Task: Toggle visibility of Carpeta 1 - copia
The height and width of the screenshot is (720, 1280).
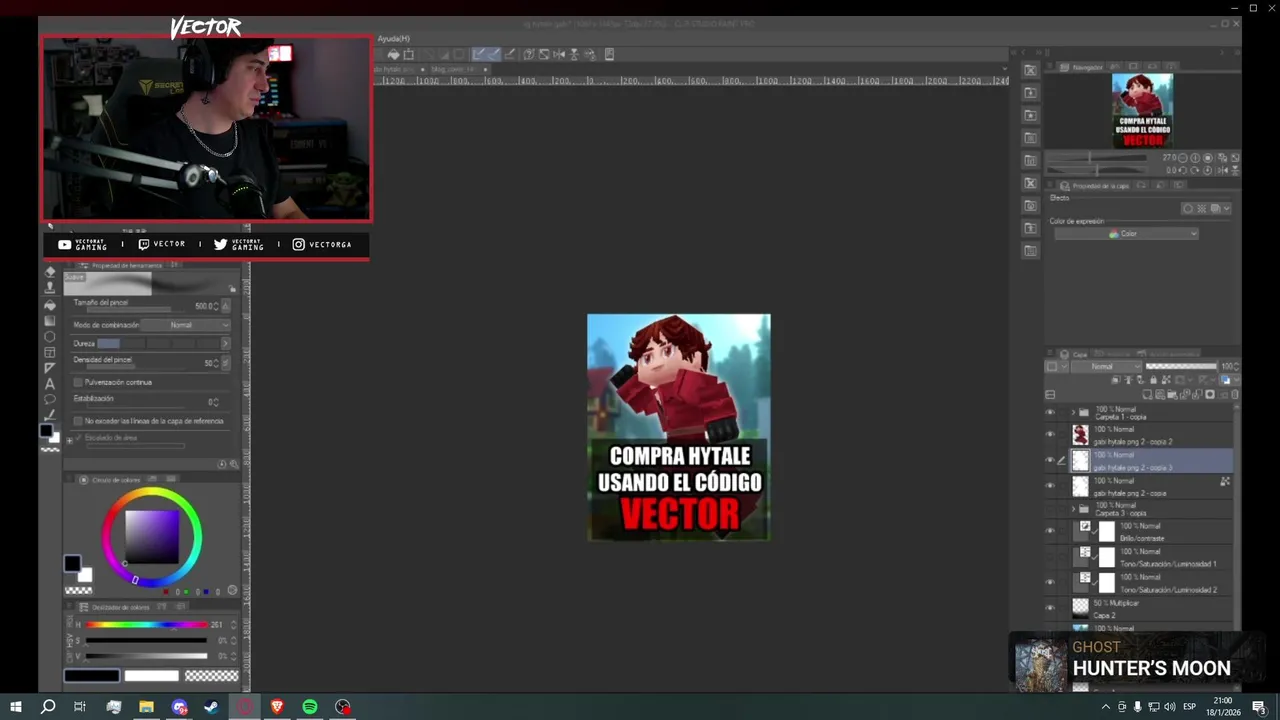Action: (x=1050, y=412)
